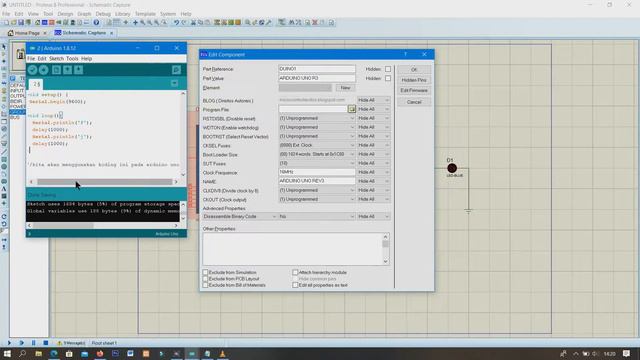Screen dimensions: 640x360
Task: Switch to the Schematic Capture tab
Action: point(84,33)
